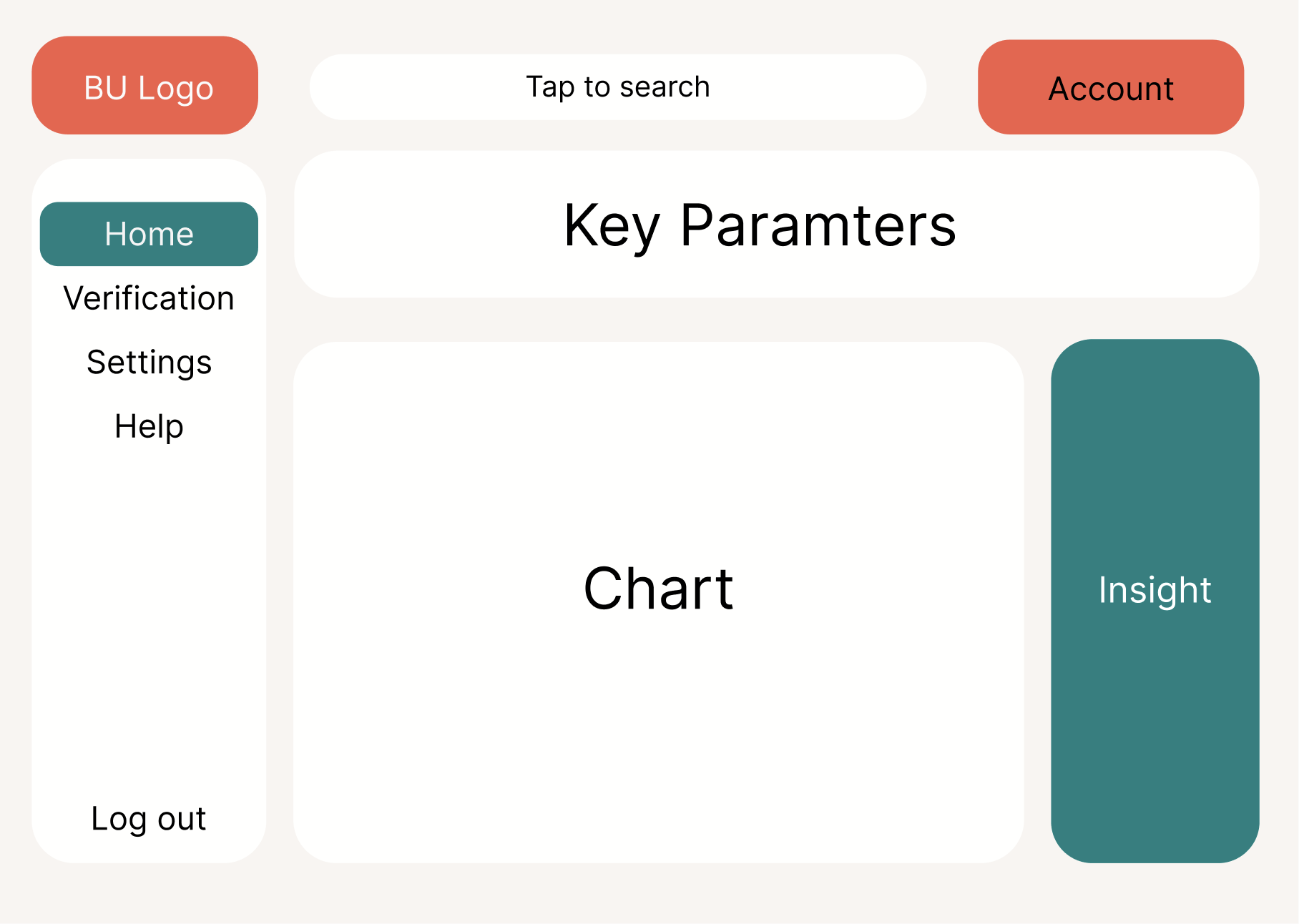Click the Chart panel
Screen dimensions: 1299x924
coord(659,602)
